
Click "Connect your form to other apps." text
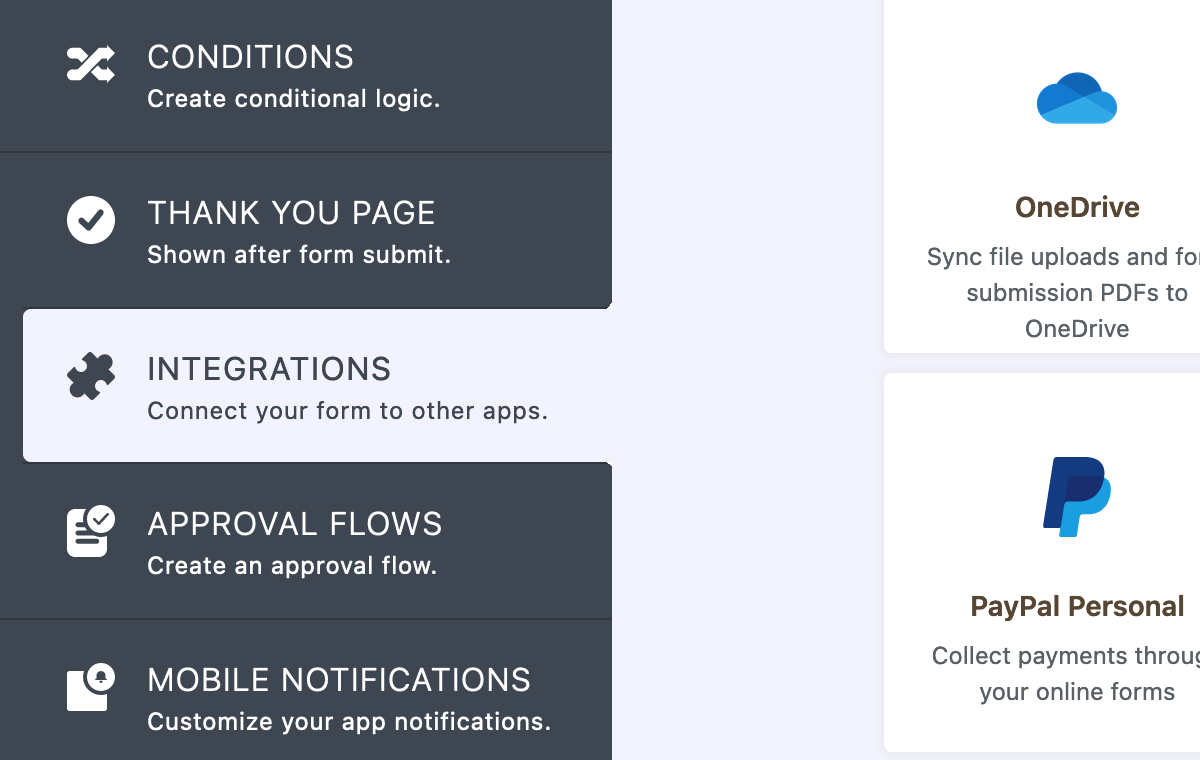click(x=347, y=411)
